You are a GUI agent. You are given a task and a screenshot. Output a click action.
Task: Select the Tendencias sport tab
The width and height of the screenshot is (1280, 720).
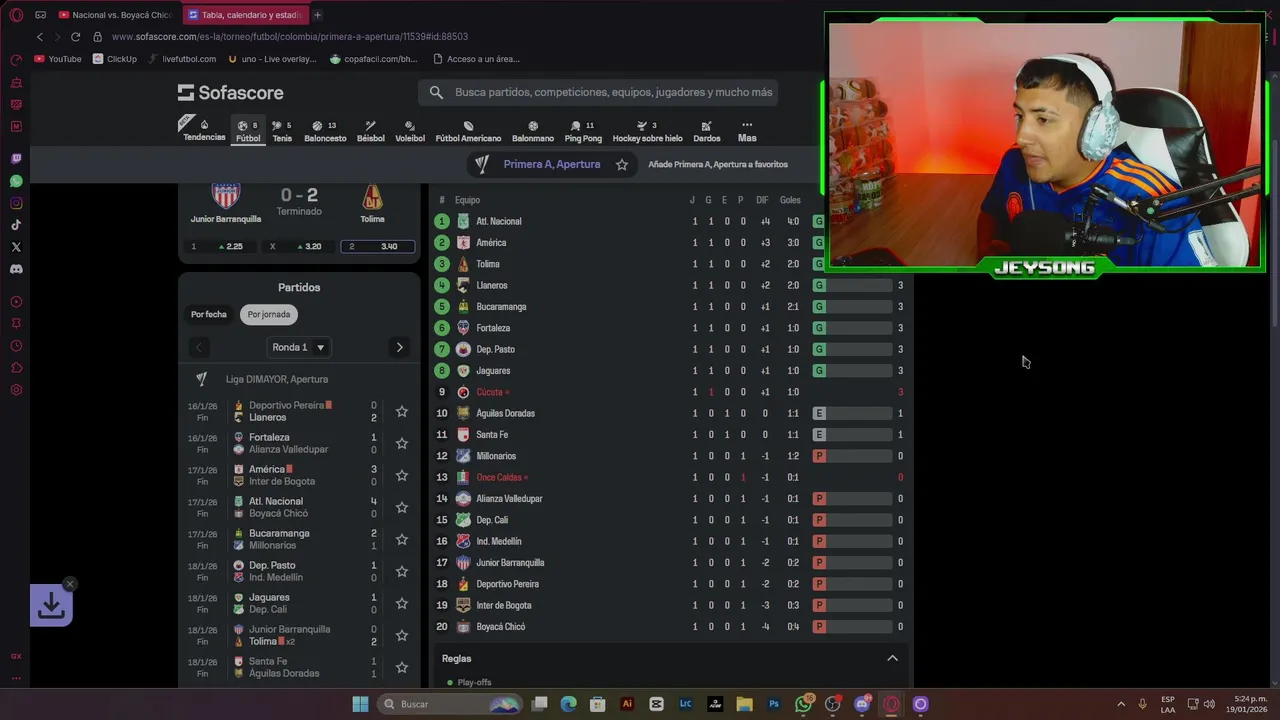(x=204, y=132)
